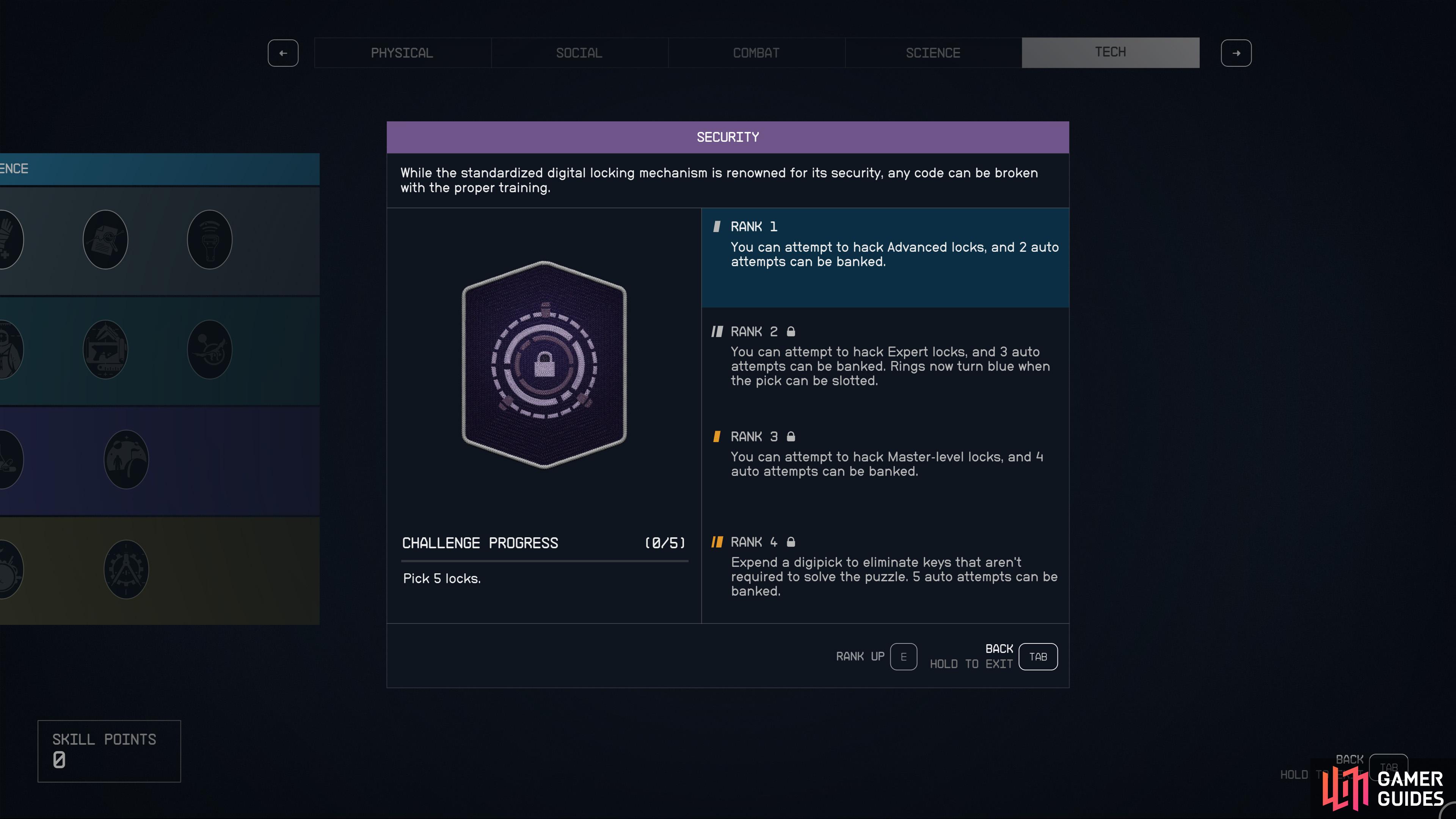Click the Challenge Progress heading
The image size is (1456, 819).
[x=480, y=543]
